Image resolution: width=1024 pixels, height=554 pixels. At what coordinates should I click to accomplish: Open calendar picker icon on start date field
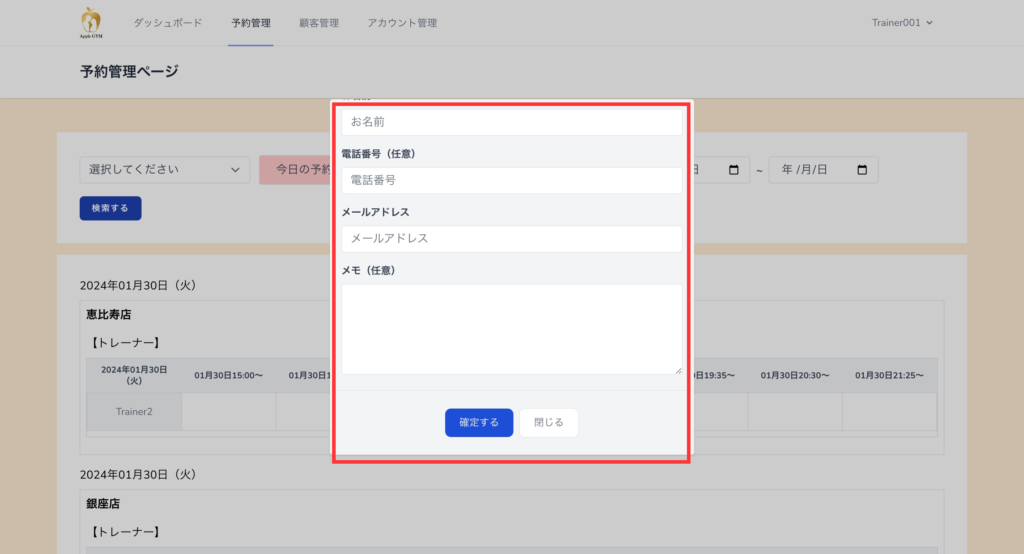coord(733,170)
